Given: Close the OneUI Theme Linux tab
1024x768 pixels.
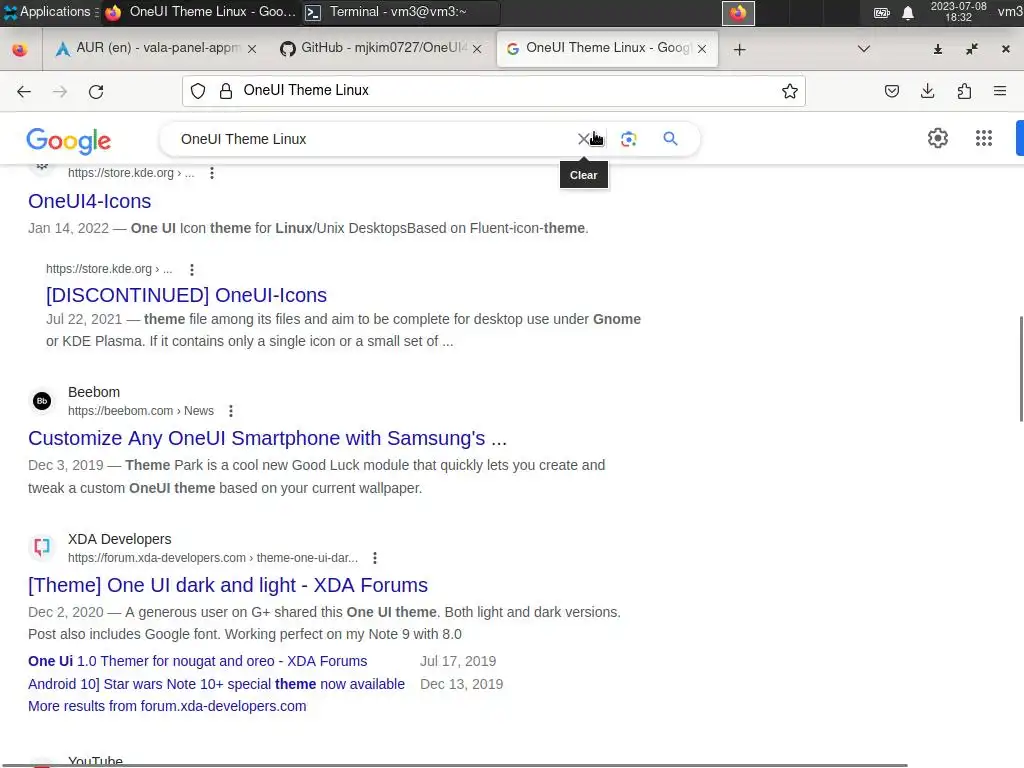Looking at the screenshot, I should [702, 49].
